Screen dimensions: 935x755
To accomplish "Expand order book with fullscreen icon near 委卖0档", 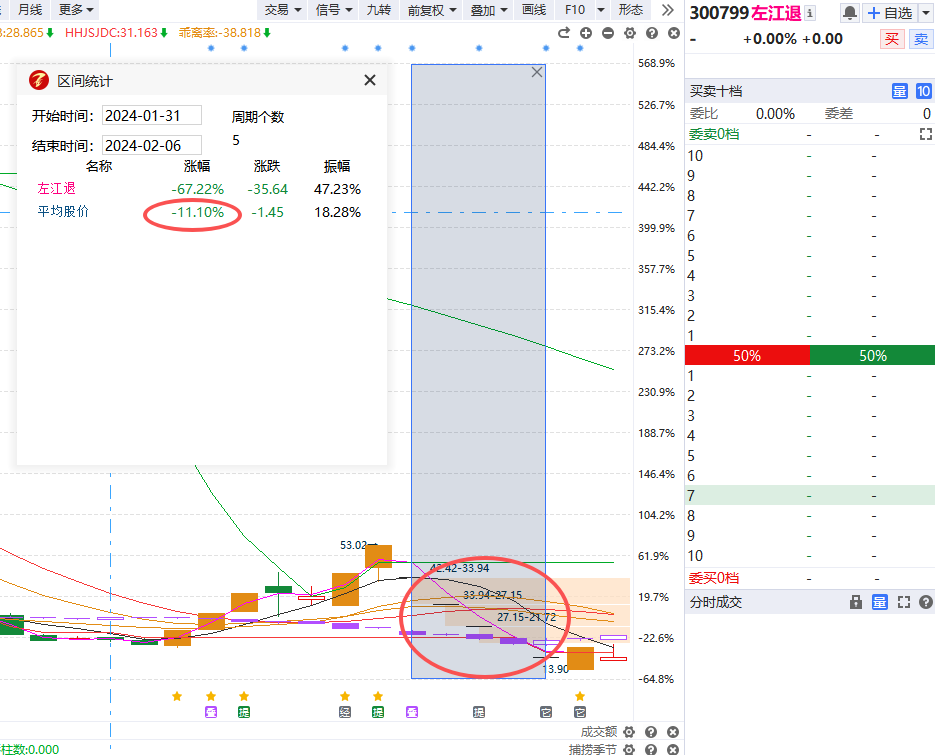I will pos(925,134).
